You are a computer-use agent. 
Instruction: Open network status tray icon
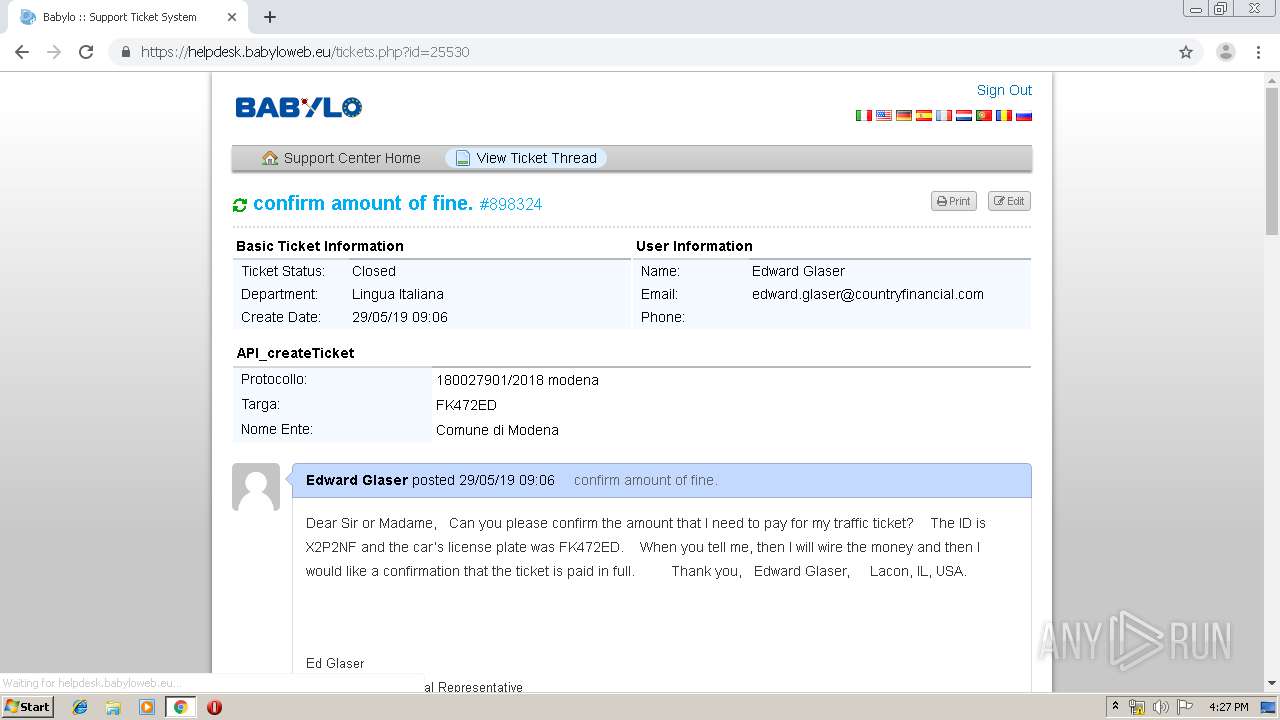(1137, 707)
